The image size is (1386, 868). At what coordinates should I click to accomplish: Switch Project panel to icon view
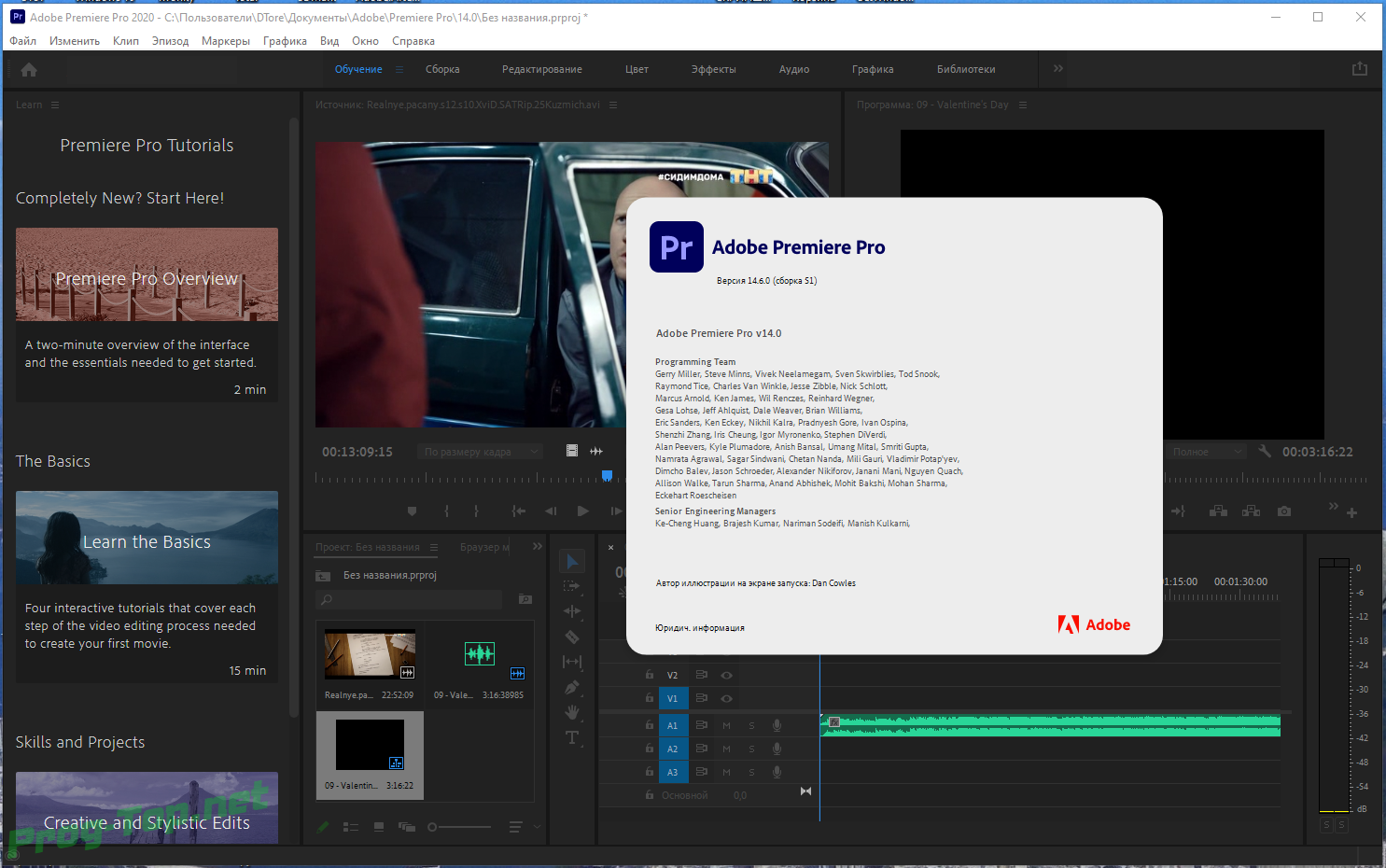(379, 827)
